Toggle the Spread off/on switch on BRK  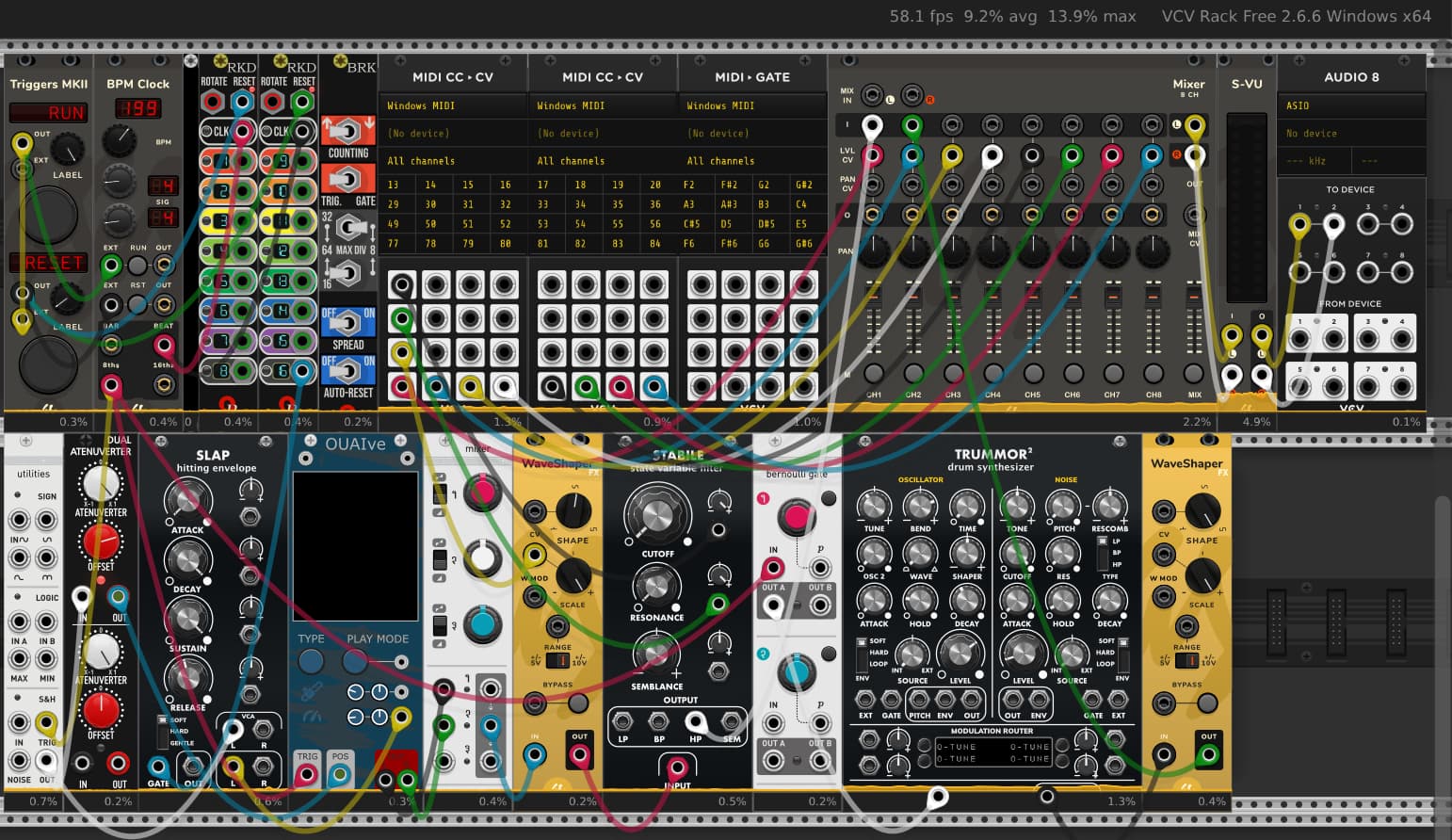pos(347,323)
